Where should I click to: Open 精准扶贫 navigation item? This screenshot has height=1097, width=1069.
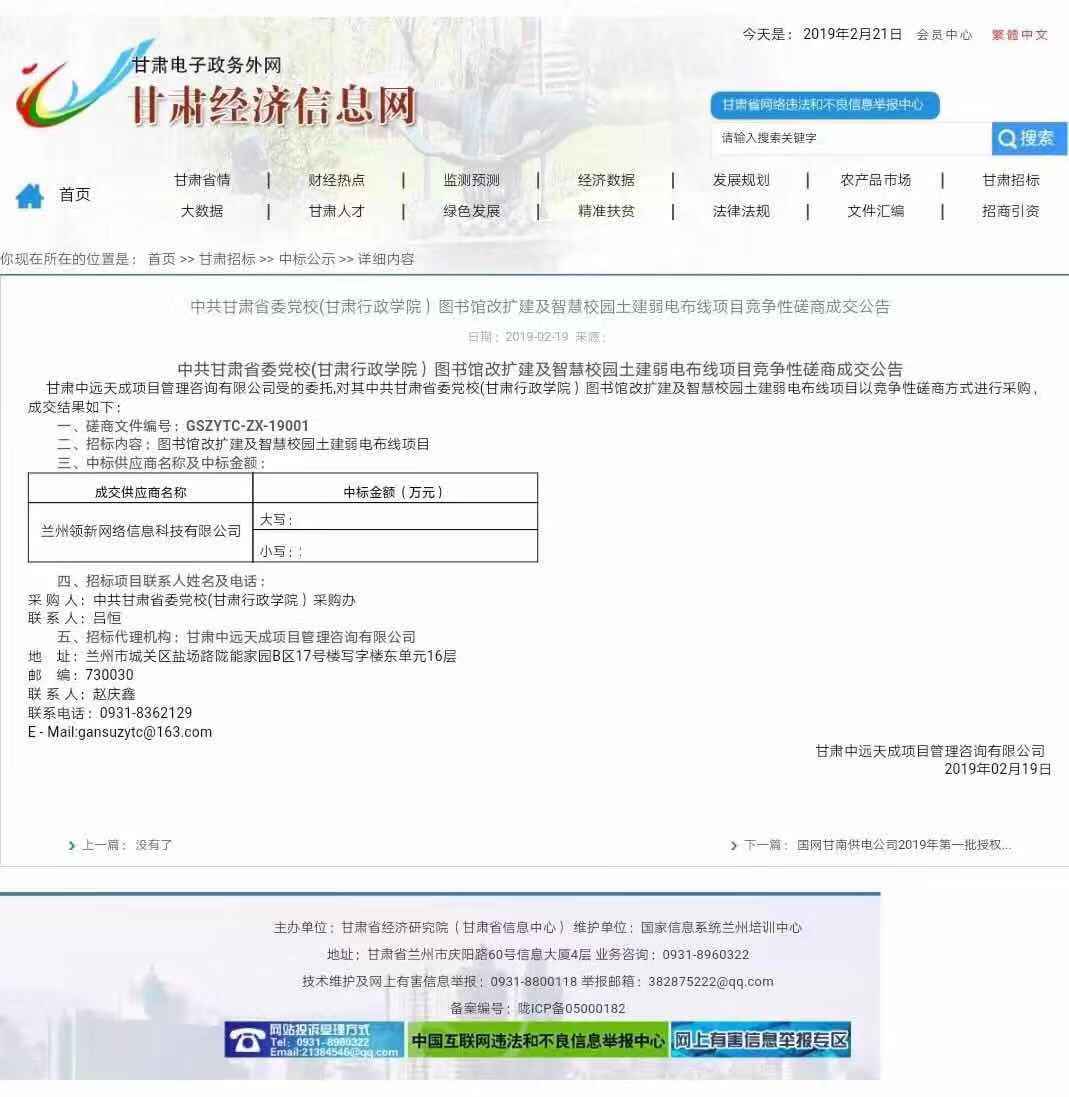click(606, 211)
